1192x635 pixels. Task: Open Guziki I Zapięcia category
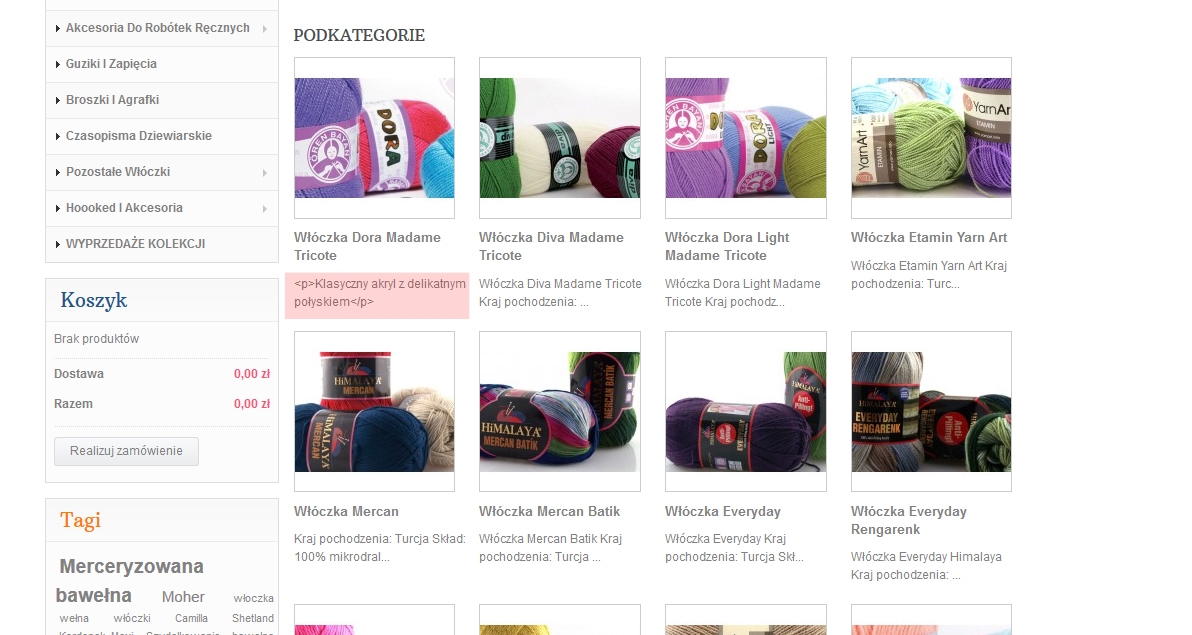pyautogui.click(x=111, y=64)
